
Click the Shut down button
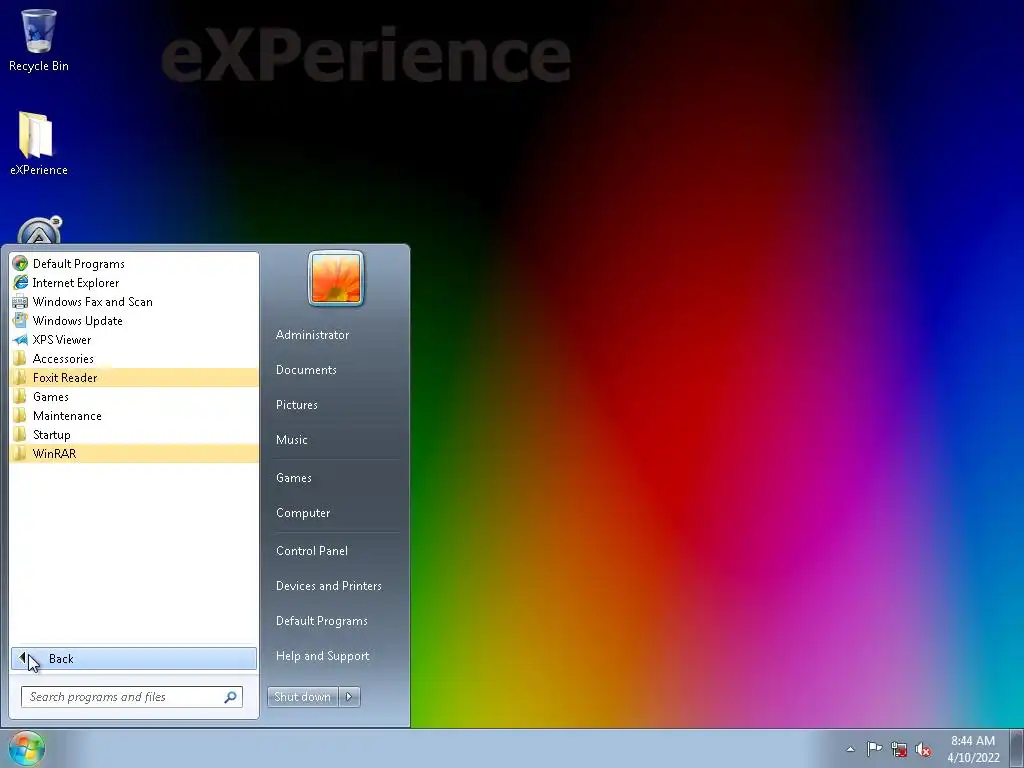(x=303, y=697)
